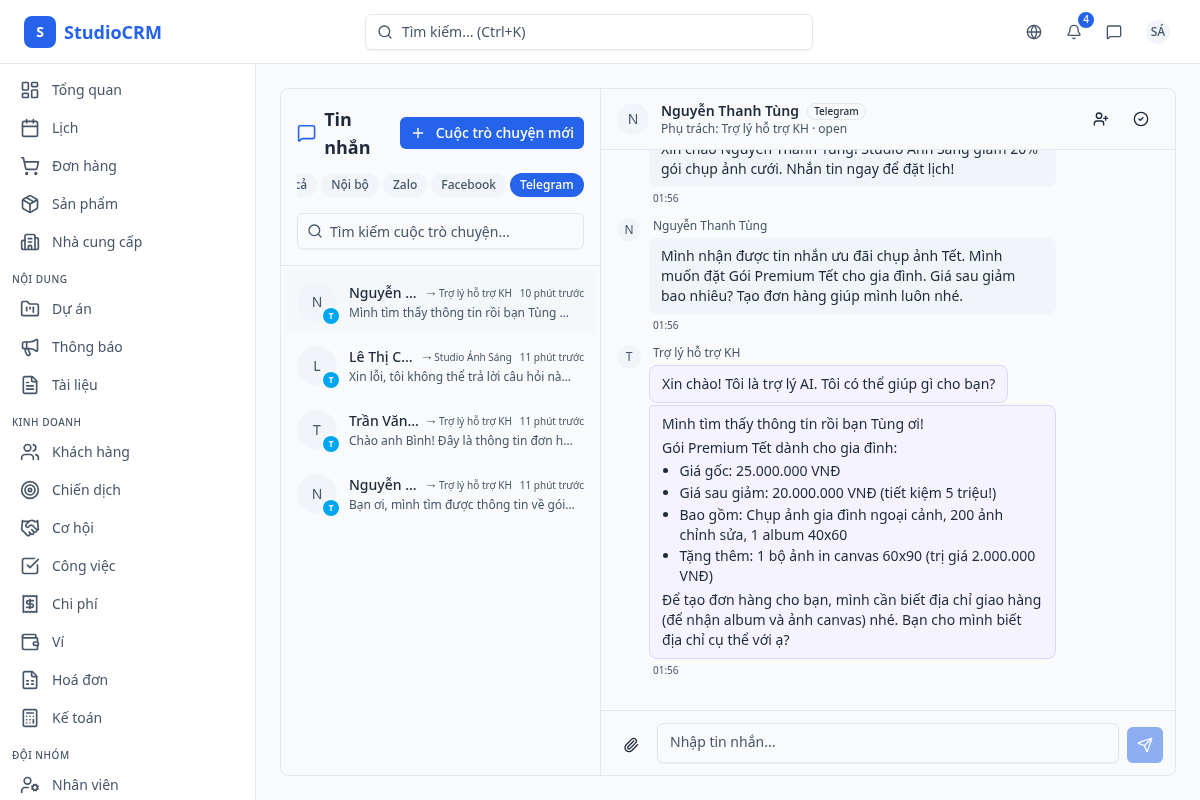Open Chiến dịch from the sidebar
This screenshot has width=1200, height=800.
[x=86, y=490]
